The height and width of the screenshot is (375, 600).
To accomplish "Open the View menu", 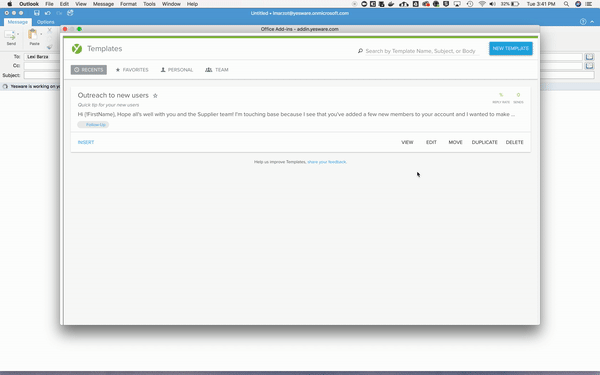I will [81, 4].
